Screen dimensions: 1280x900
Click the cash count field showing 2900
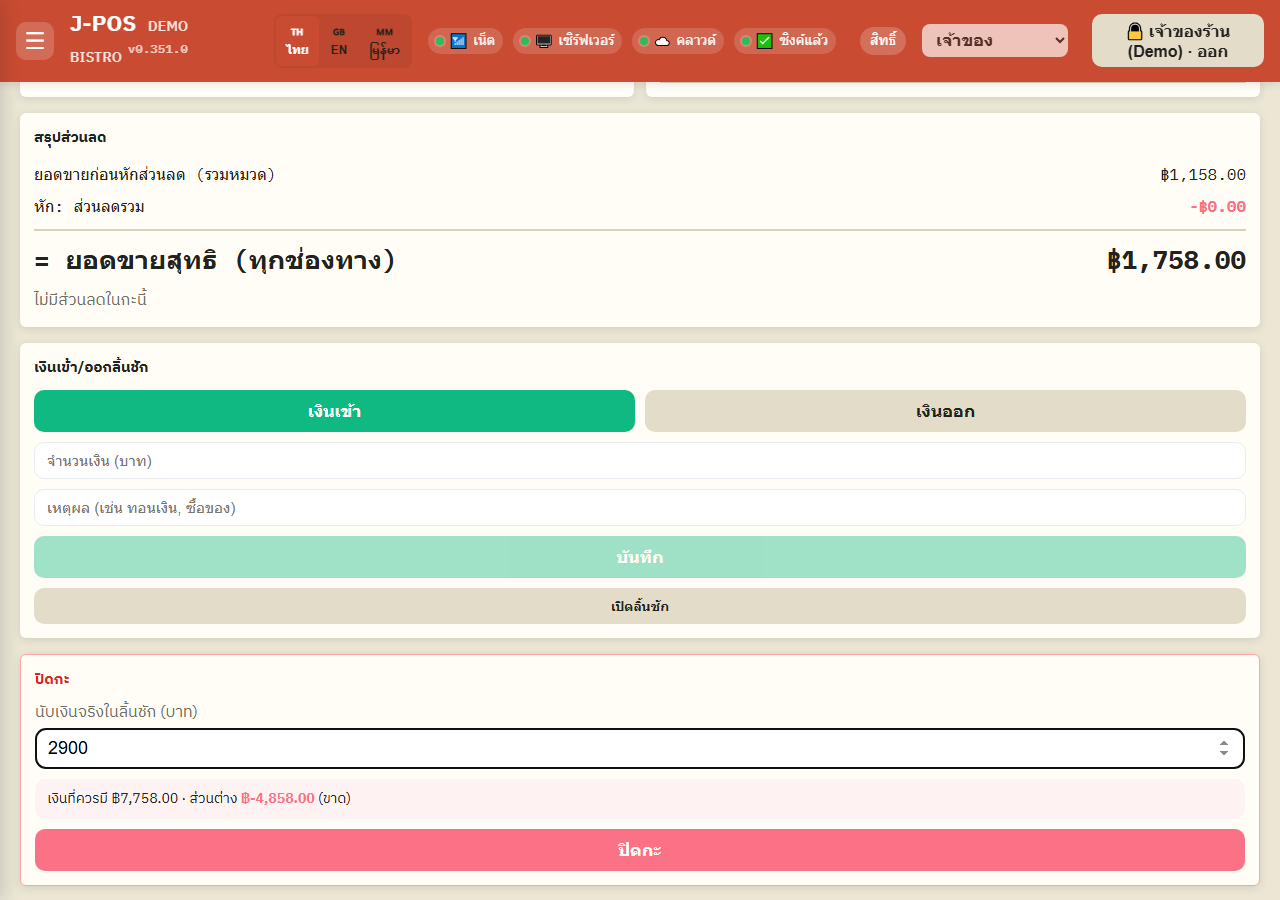(640, 748)
